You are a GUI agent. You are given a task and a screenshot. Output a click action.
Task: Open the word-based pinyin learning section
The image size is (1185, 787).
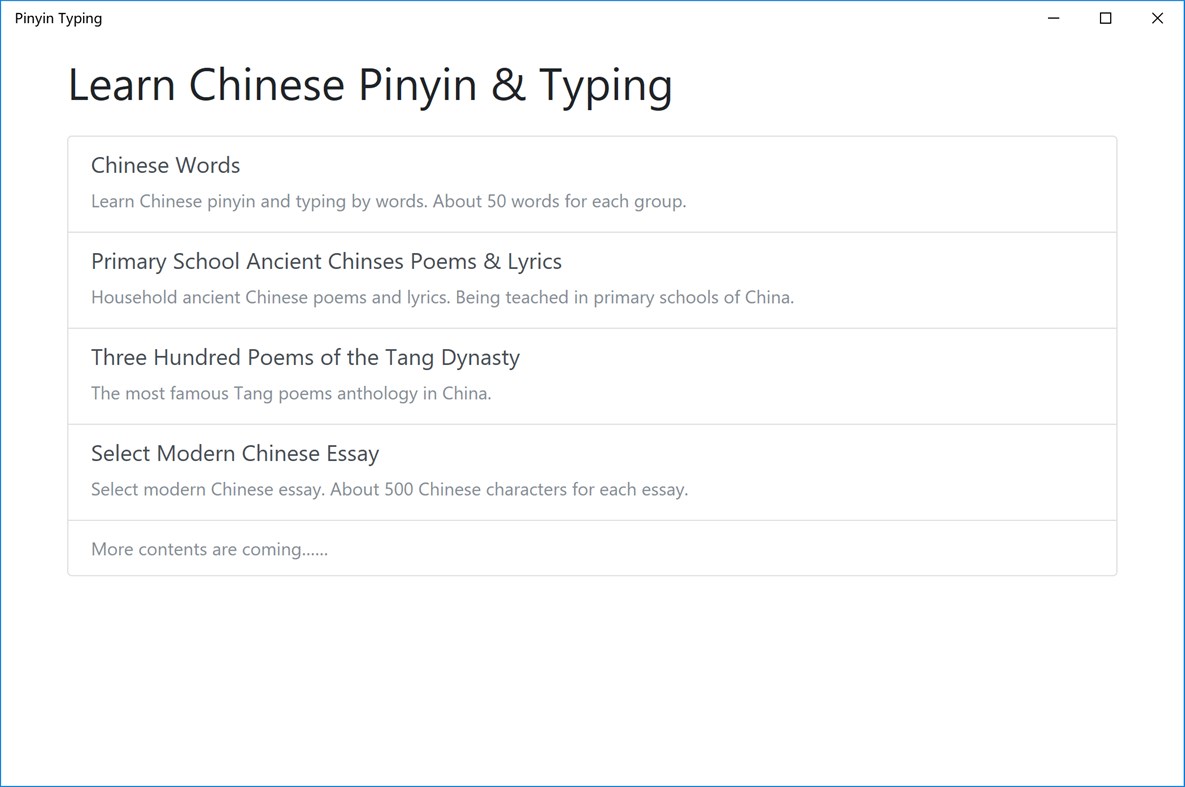(x=591, y=184)
